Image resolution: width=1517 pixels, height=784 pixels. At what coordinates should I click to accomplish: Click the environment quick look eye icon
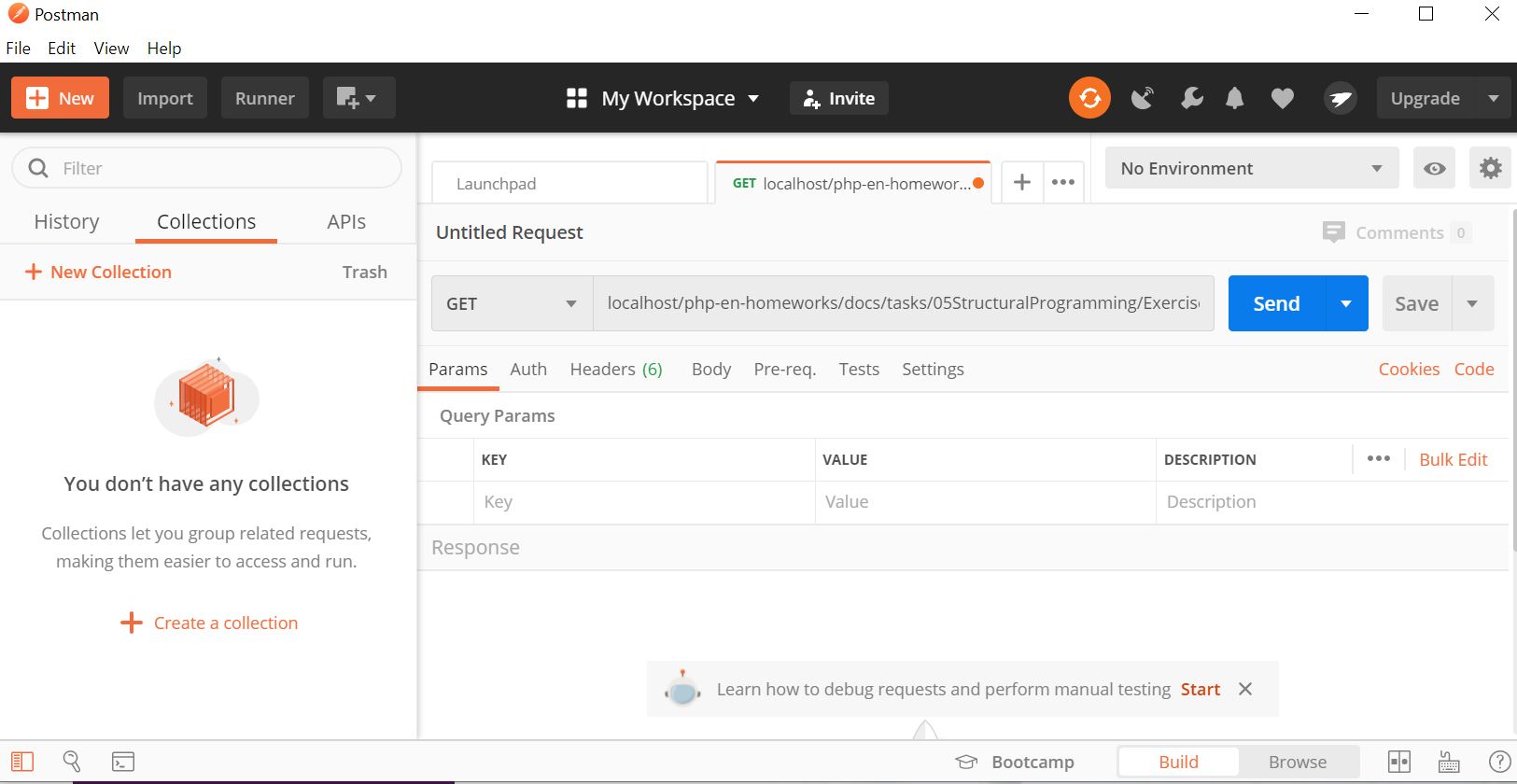(x=1435, y=168)
